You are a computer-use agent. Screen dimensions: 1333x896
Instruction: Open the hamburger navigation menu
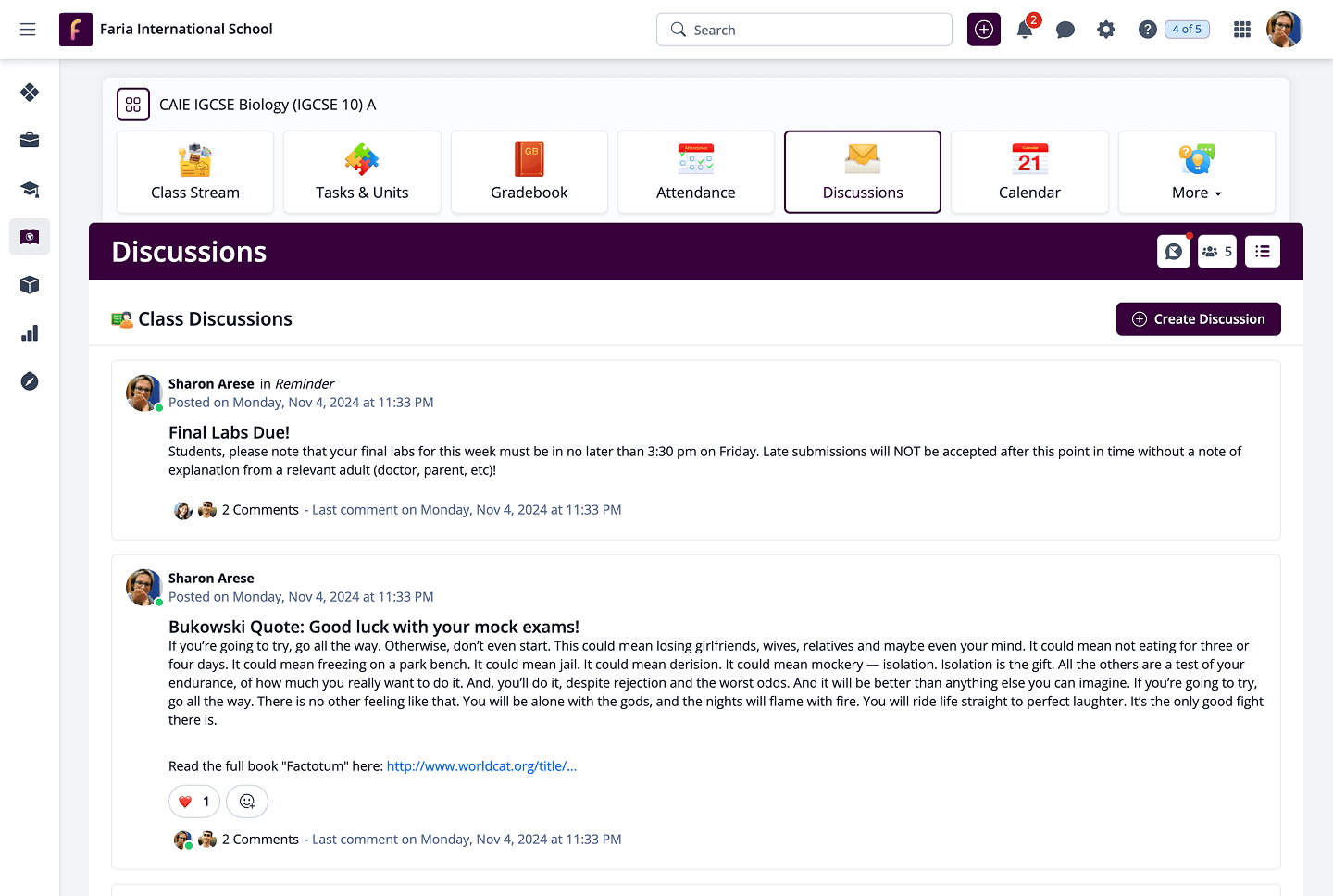[28, 30]
